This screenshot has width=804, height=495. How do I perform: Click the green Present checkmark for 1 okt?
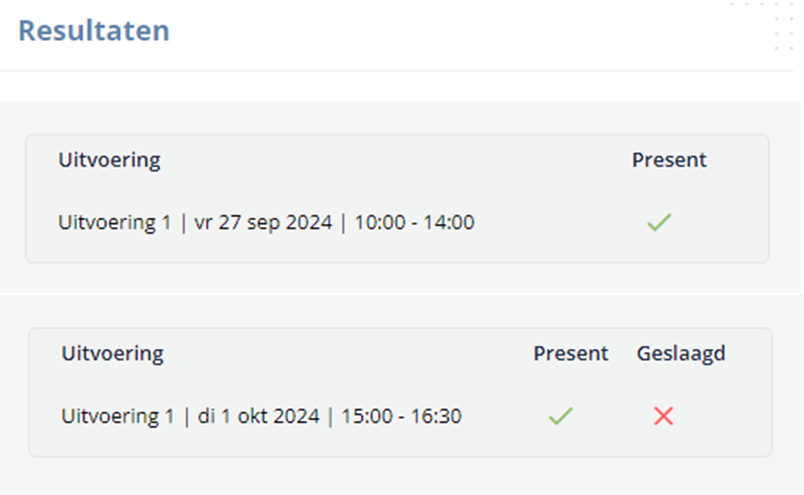pos(560,415)
